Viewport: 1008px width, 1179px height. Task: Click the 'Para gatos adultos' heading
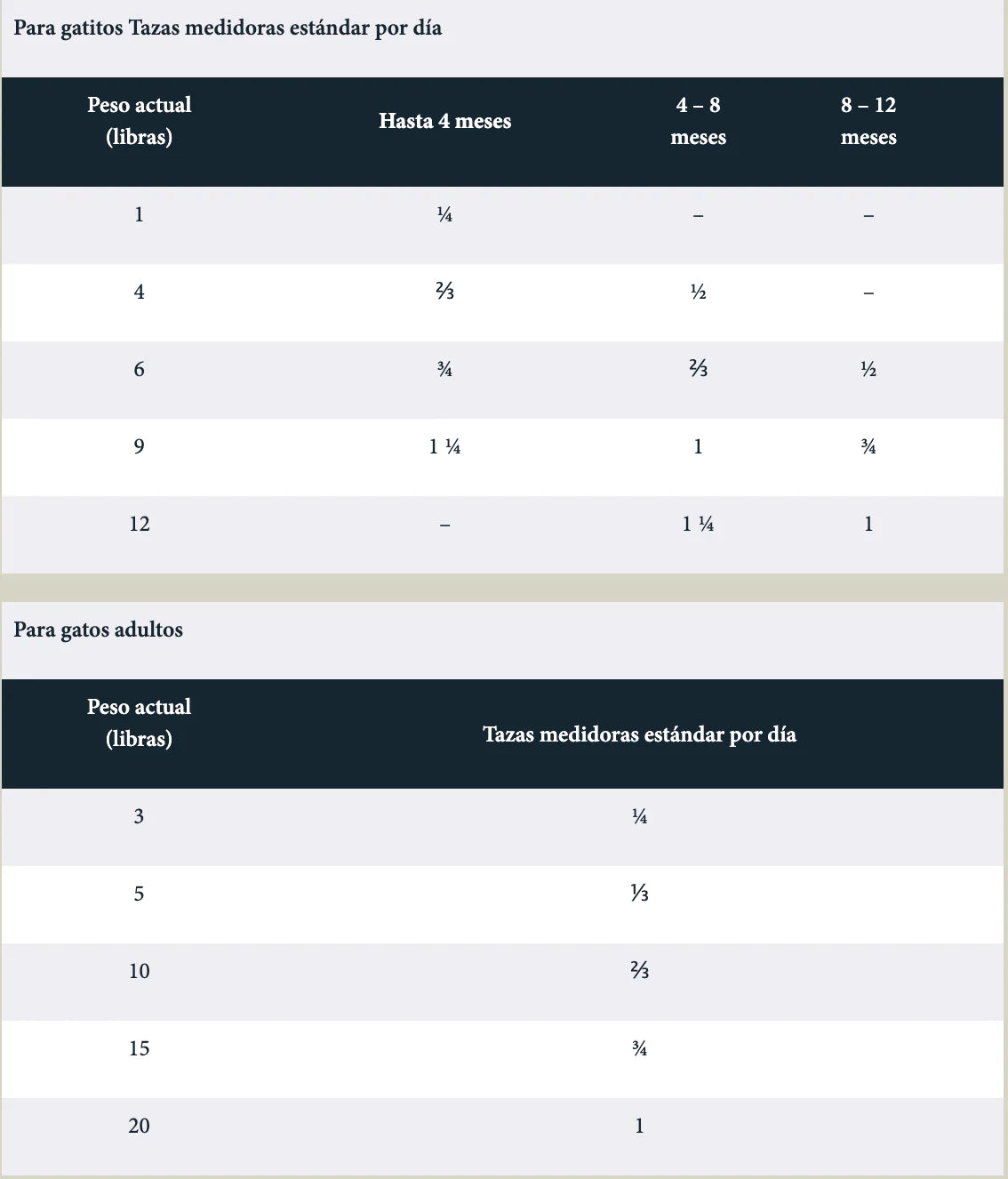[99, 630]
